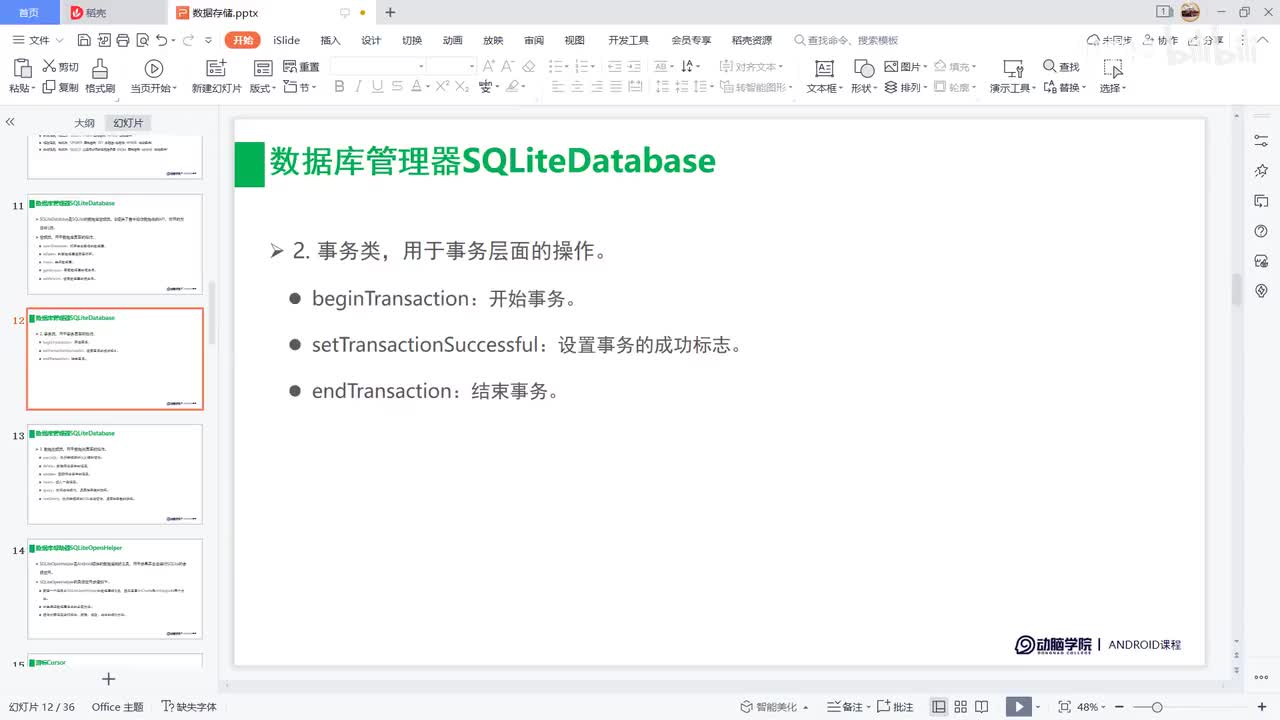Add a new slide with 新建幻灯片
This screenshot has height=720, width=1280.
coord(216,75)
